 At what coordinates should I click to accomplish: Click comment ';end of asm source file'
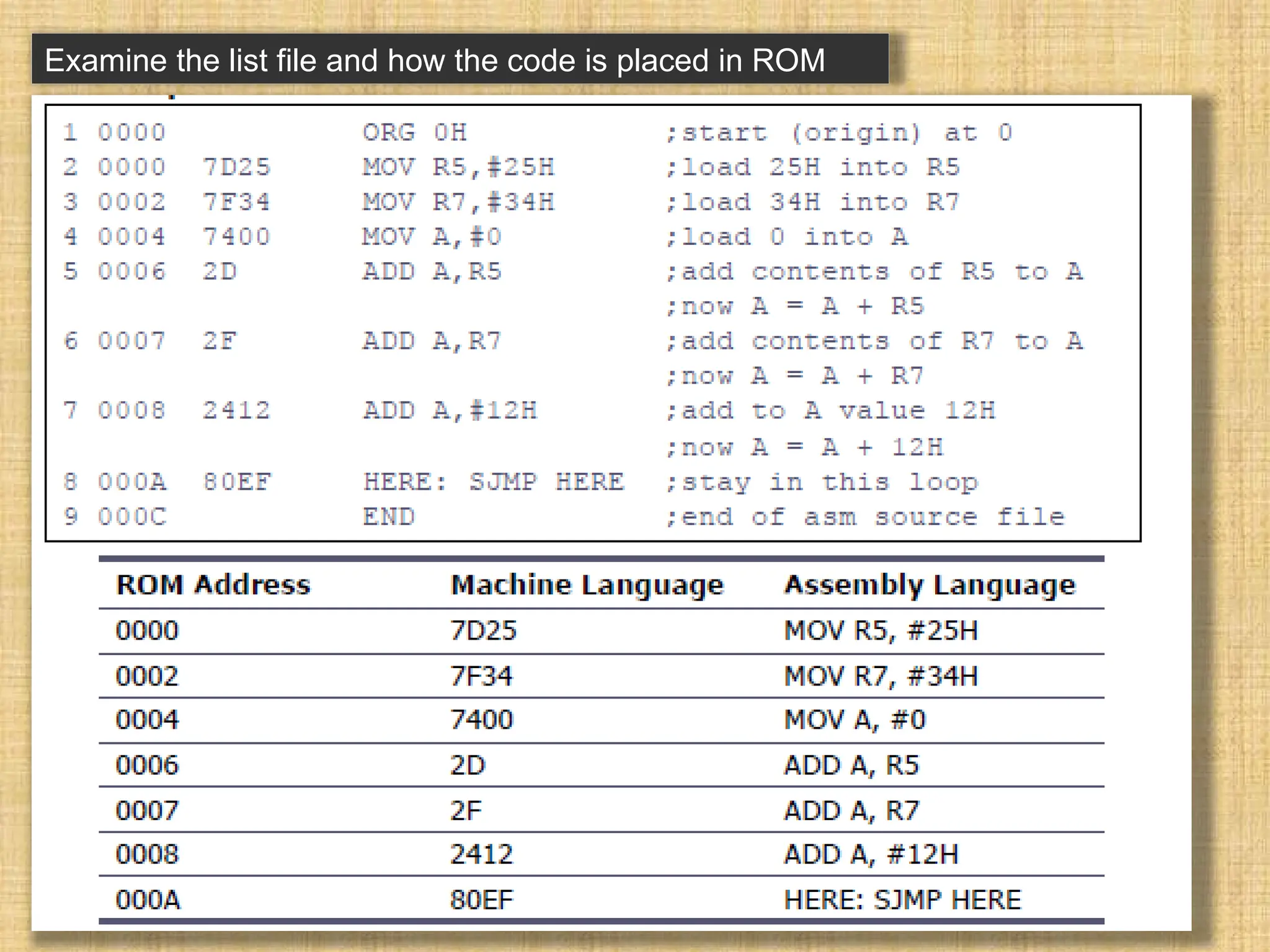866,517
